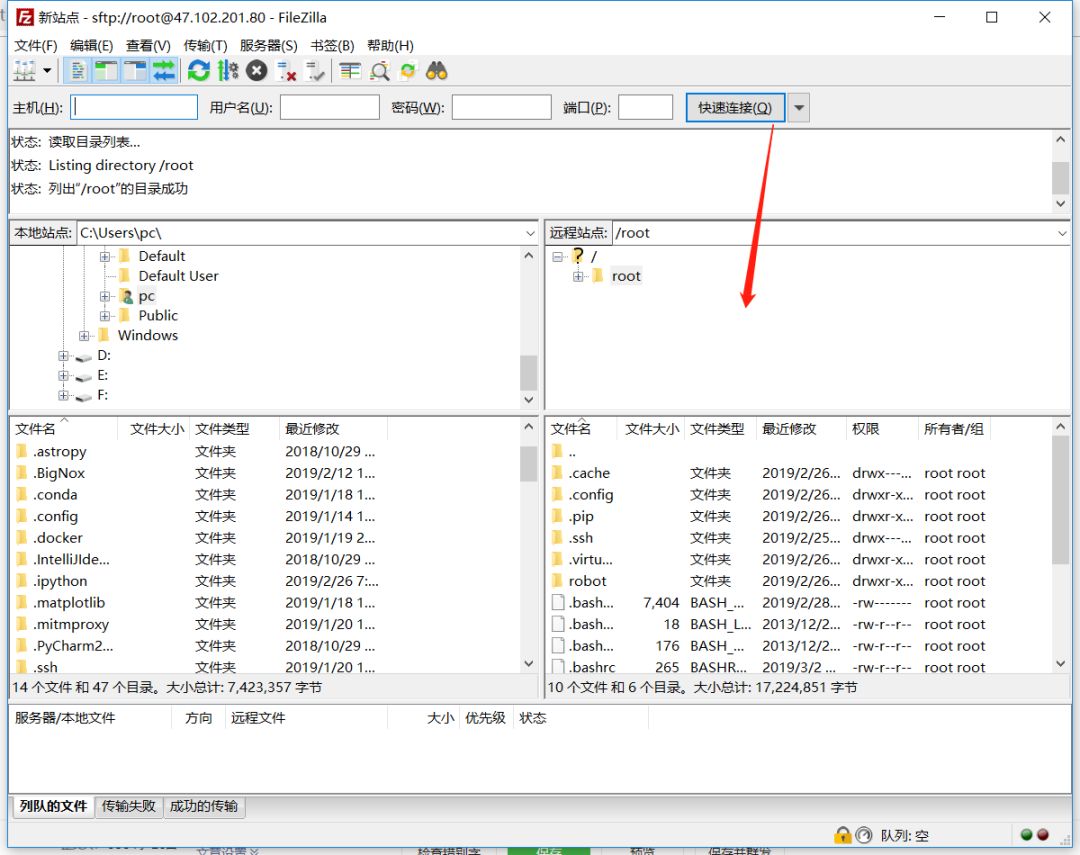The image size is (1080, 855).
Task: Open the 帮助(H) menu
Action: [x=391, y=45]
